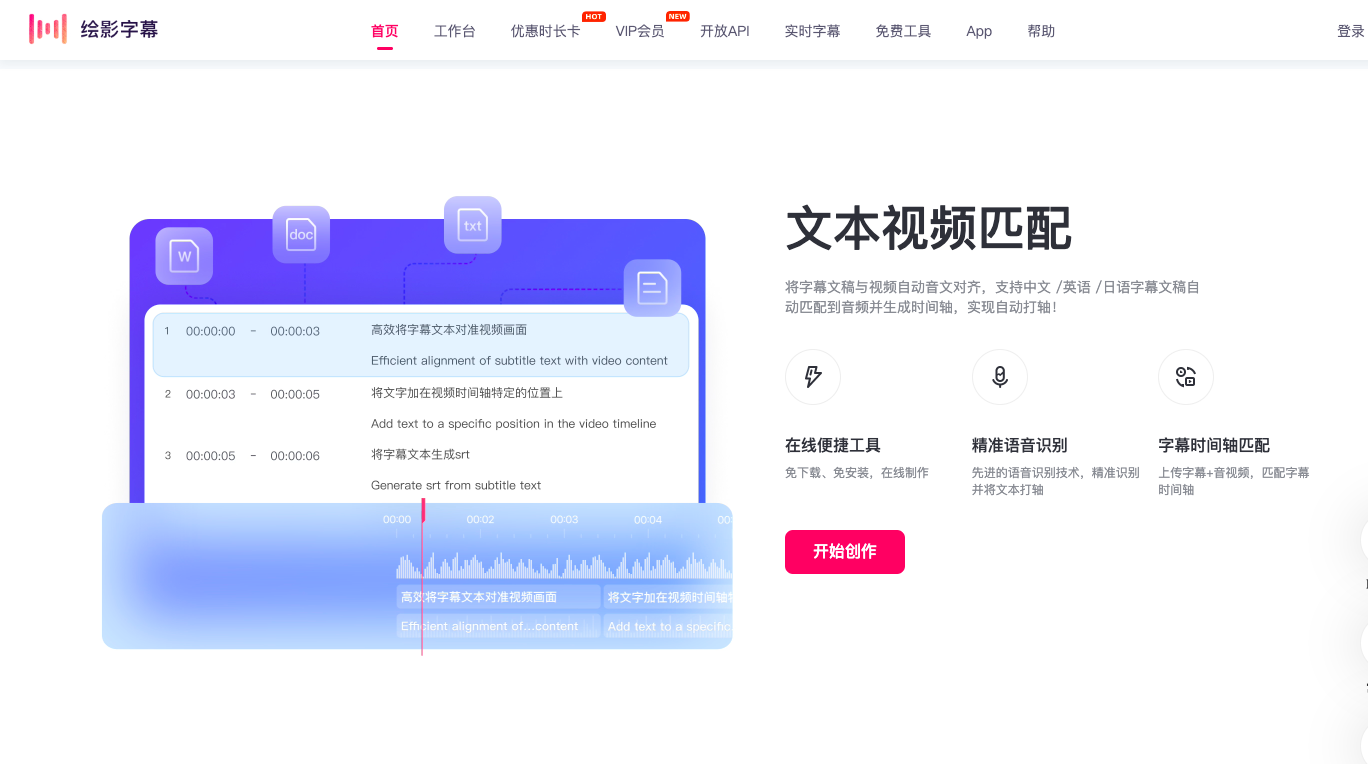1368x764 pixels.
Task: Open the 帮助 menu item
Action: click(1041, 30)
